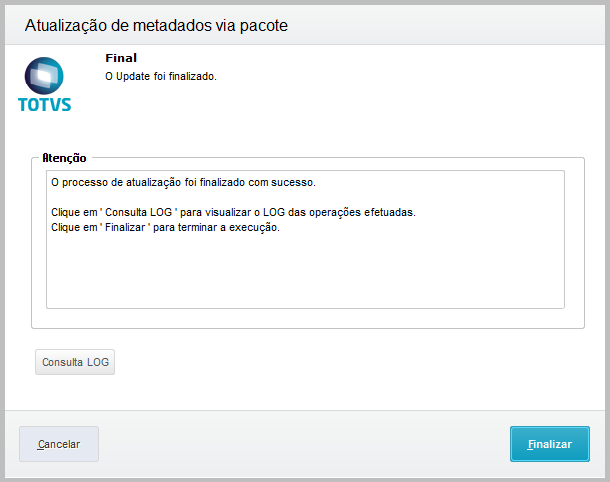Cancel the wizard with Cancelar
Viewport: 610px width, 482px height.
59,443
